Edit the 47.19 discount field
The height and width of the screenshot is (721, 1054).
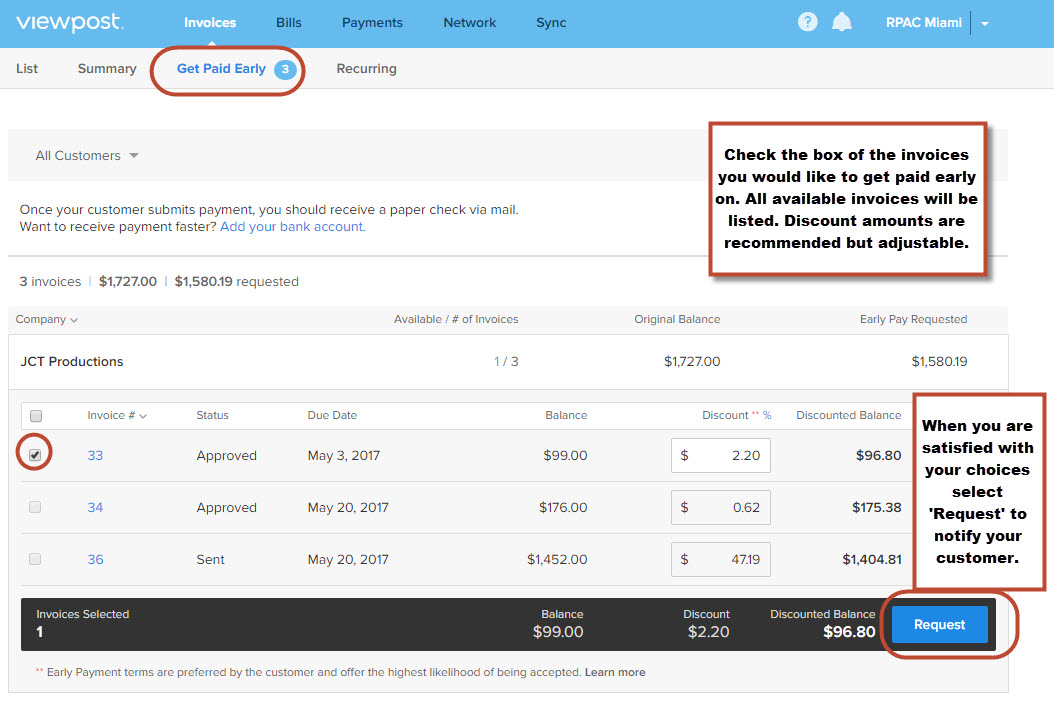click(x=721, y=559)
